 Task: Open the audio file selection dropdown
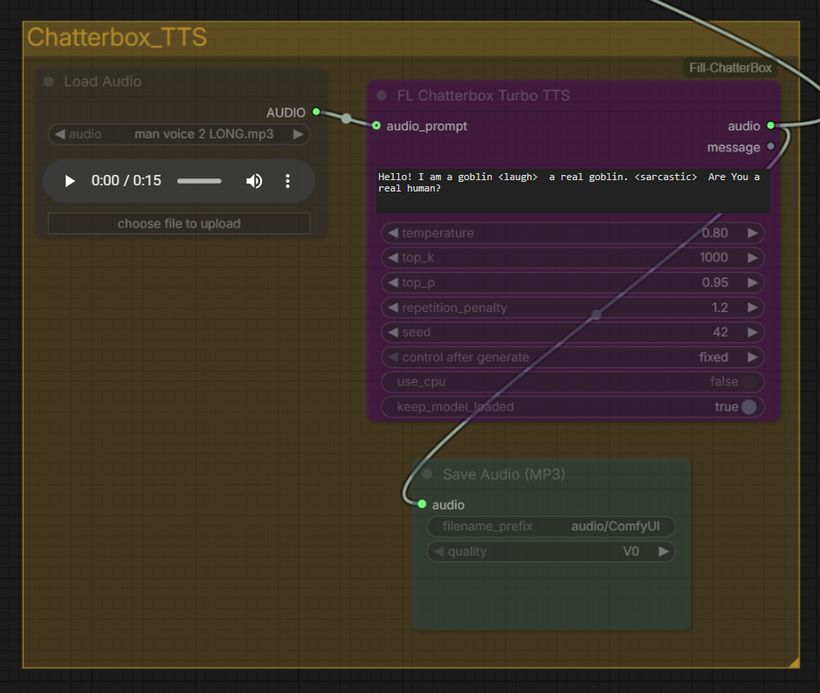[179, 134]
